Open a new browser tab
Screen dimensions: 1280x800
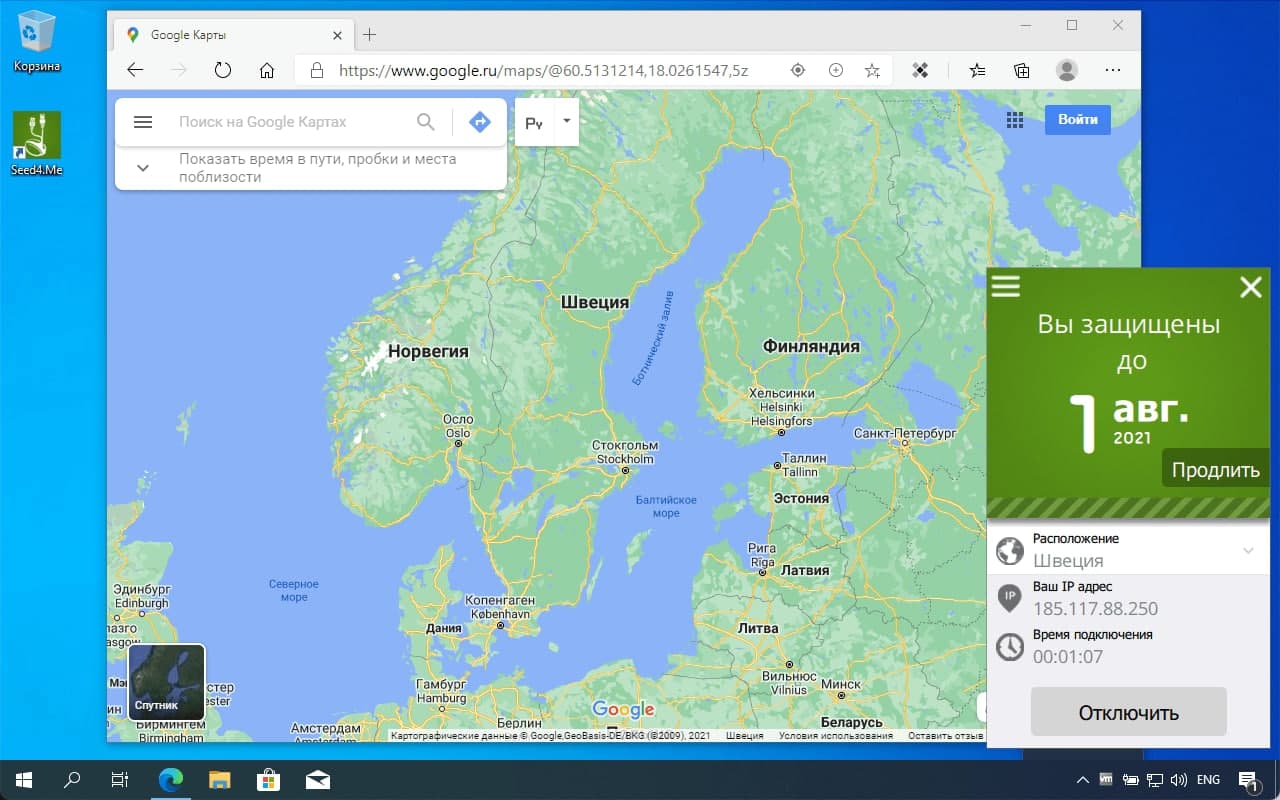(x=369, y=34)
